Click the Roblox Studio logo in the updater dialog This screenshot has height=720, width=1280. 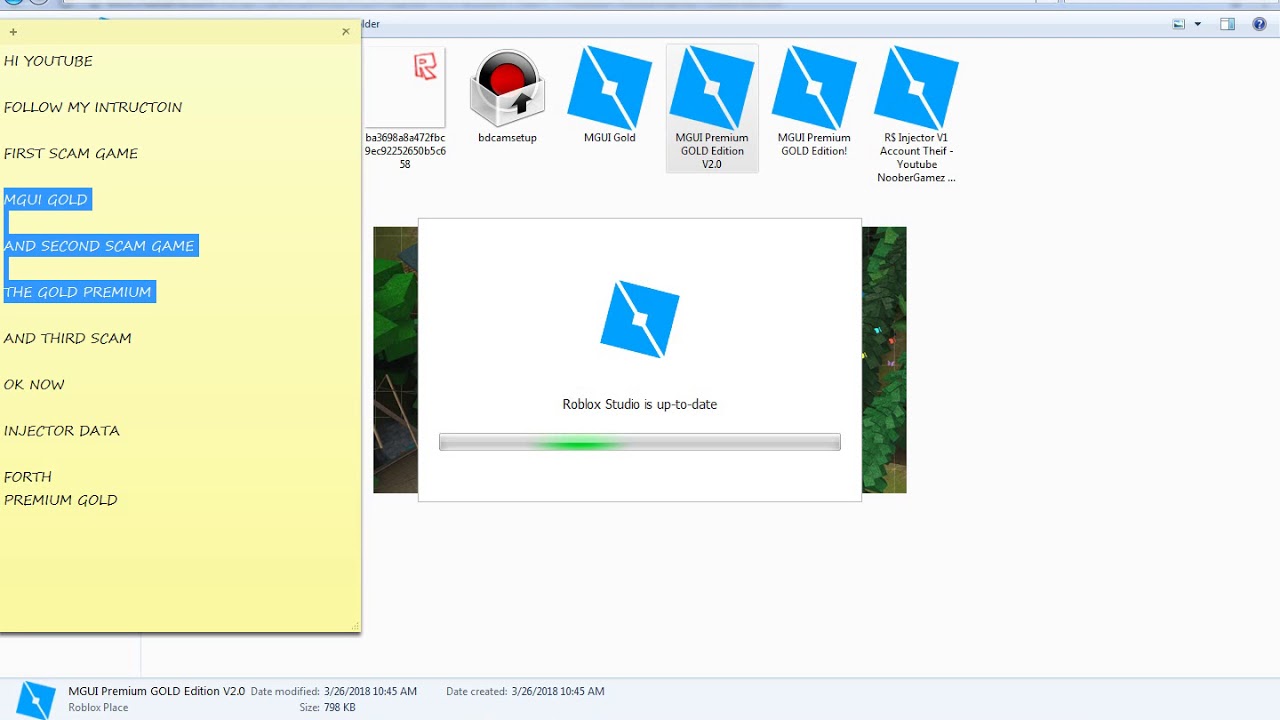point(640,318)
